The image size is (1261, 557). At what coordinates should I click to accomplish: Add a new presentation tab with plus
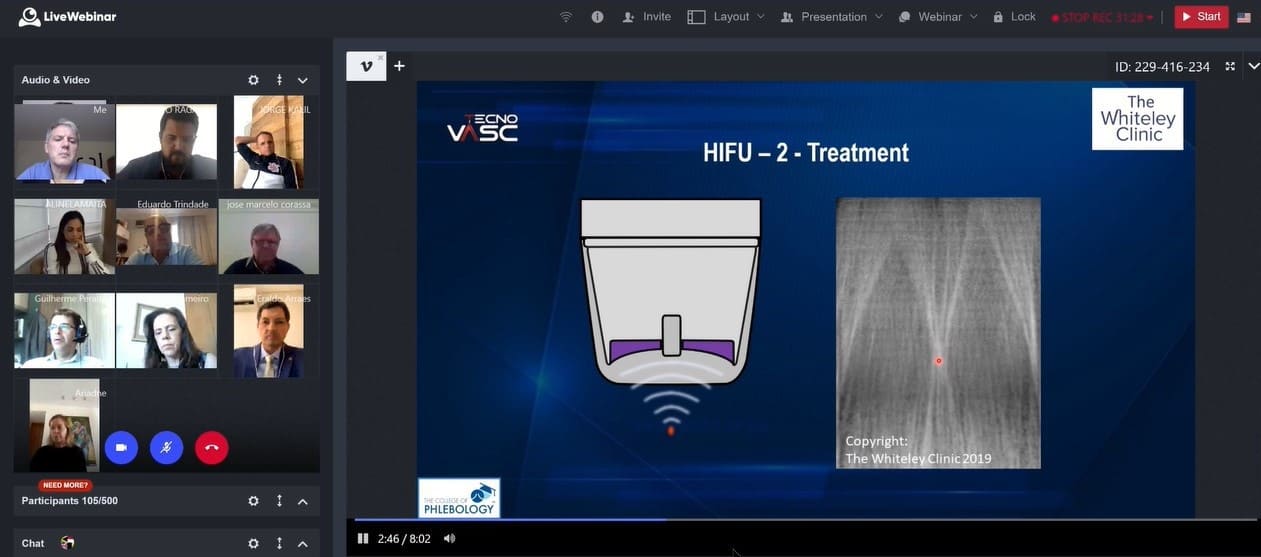point(399,66)
